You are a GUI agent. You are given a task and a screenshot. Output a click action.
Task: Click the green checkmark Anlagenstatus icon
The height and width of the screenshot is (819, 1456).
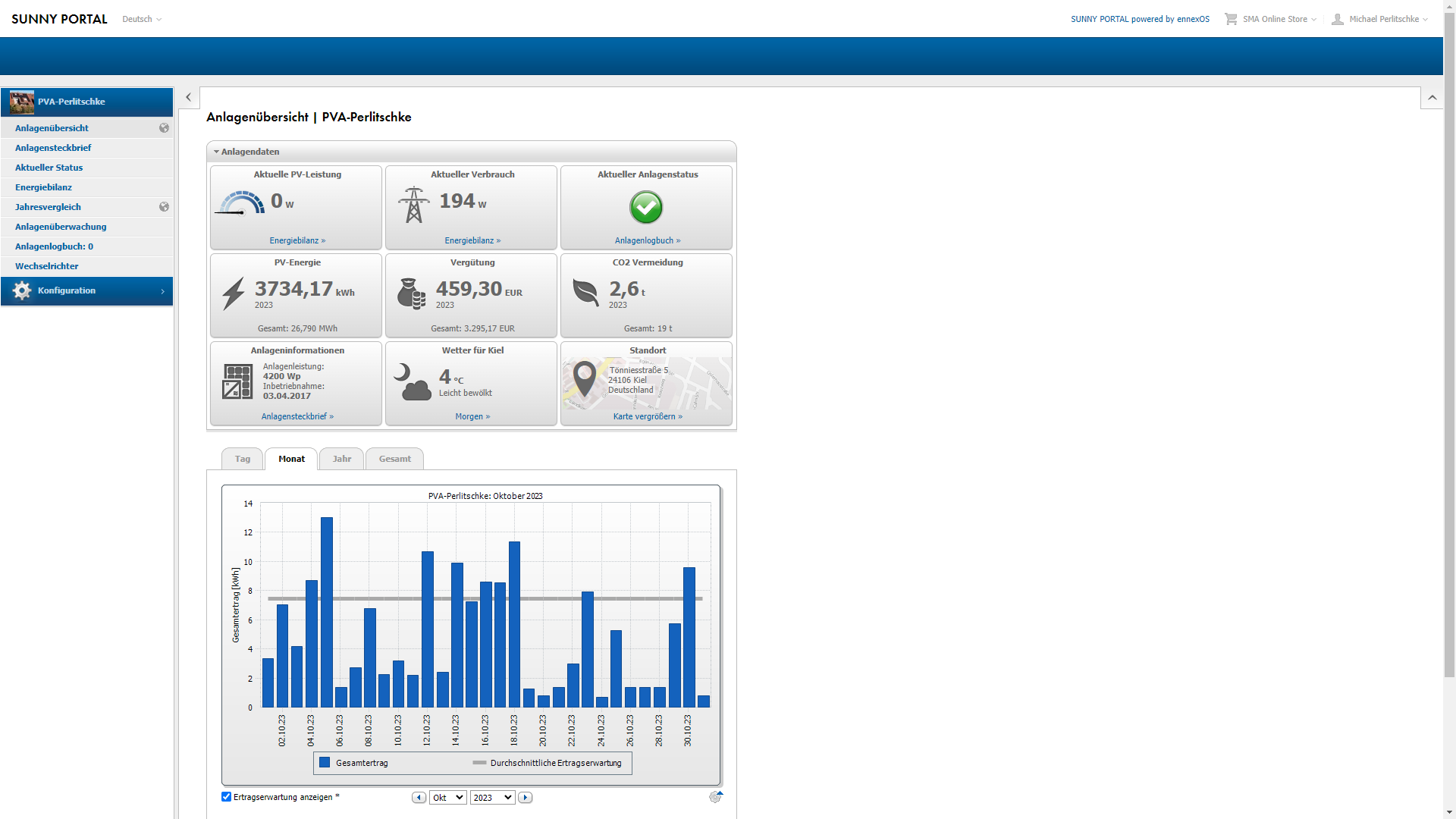646,207
